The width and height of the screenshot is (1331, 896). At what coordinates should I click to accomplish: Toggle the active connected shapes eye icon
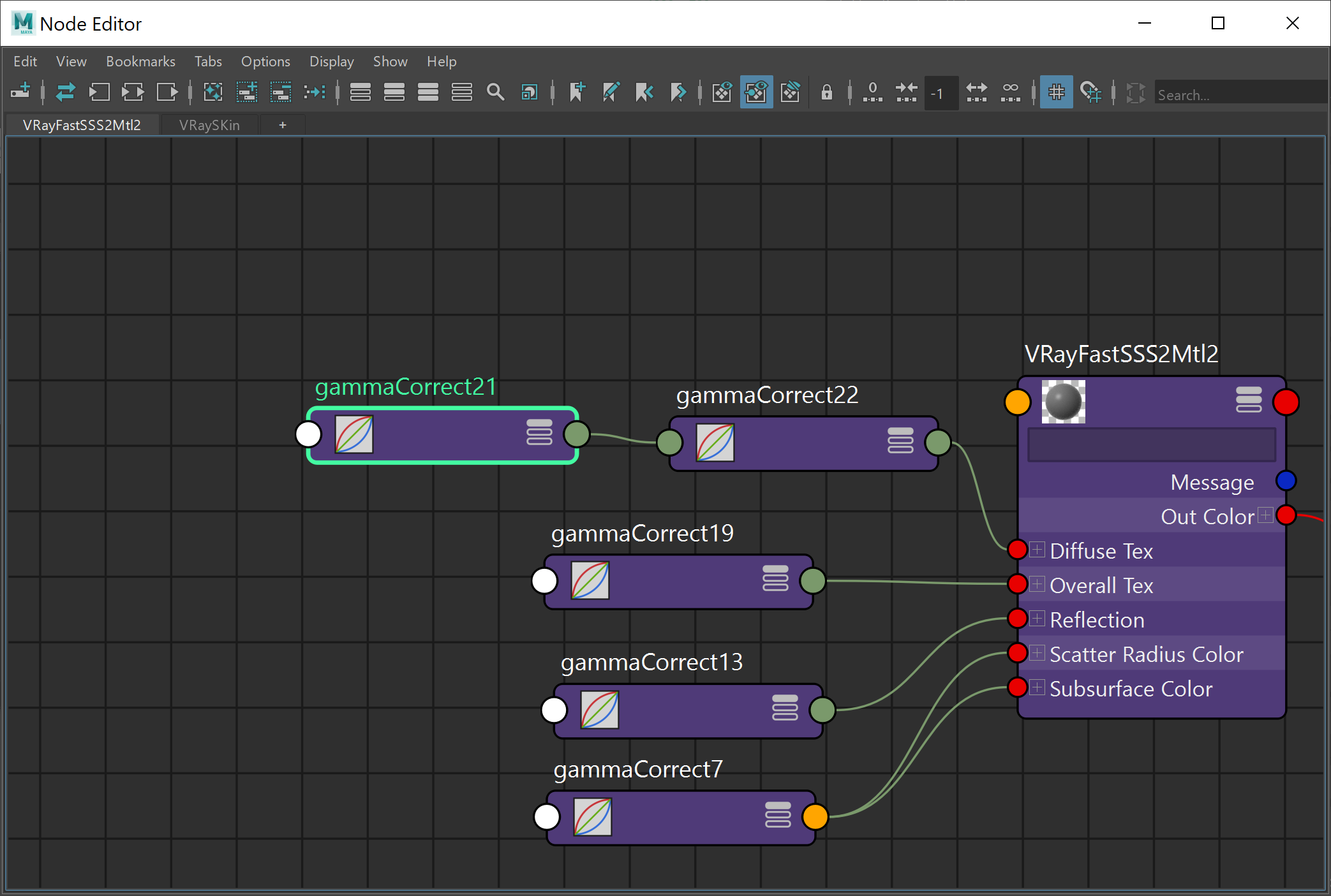pos(756,92)
